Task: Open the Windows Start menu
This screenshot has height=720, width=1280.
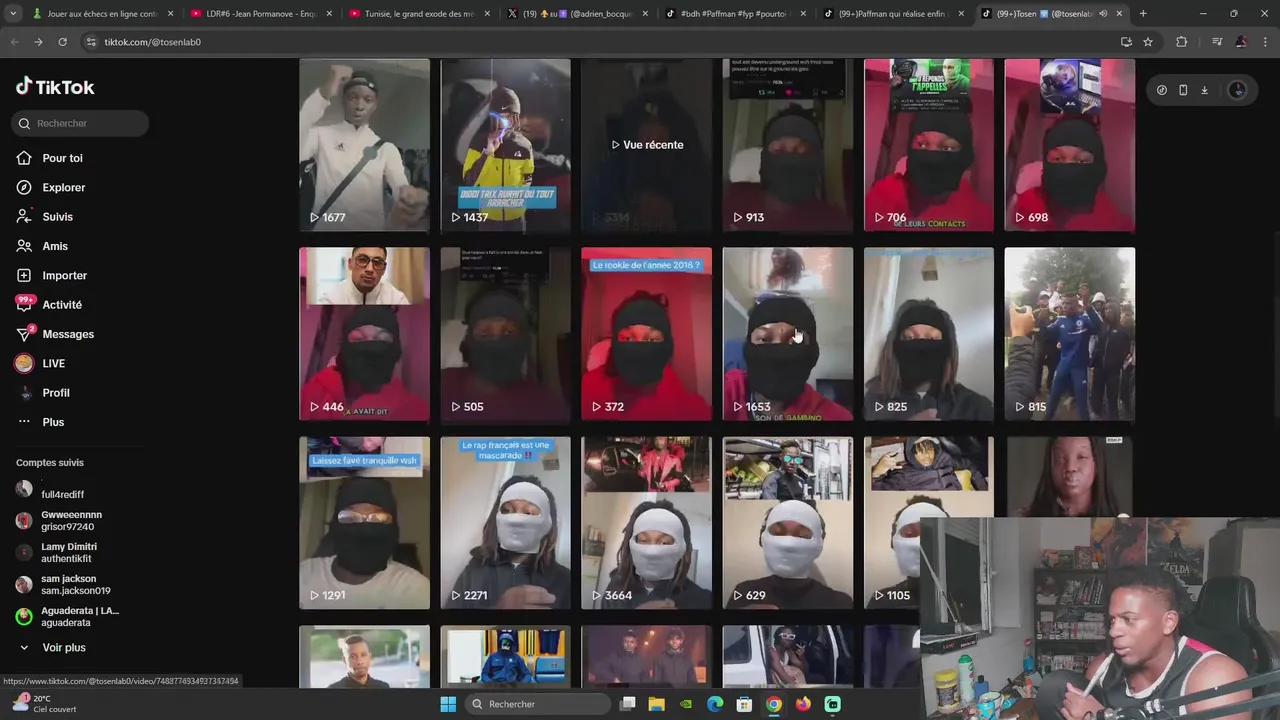Action: [448, 704]
